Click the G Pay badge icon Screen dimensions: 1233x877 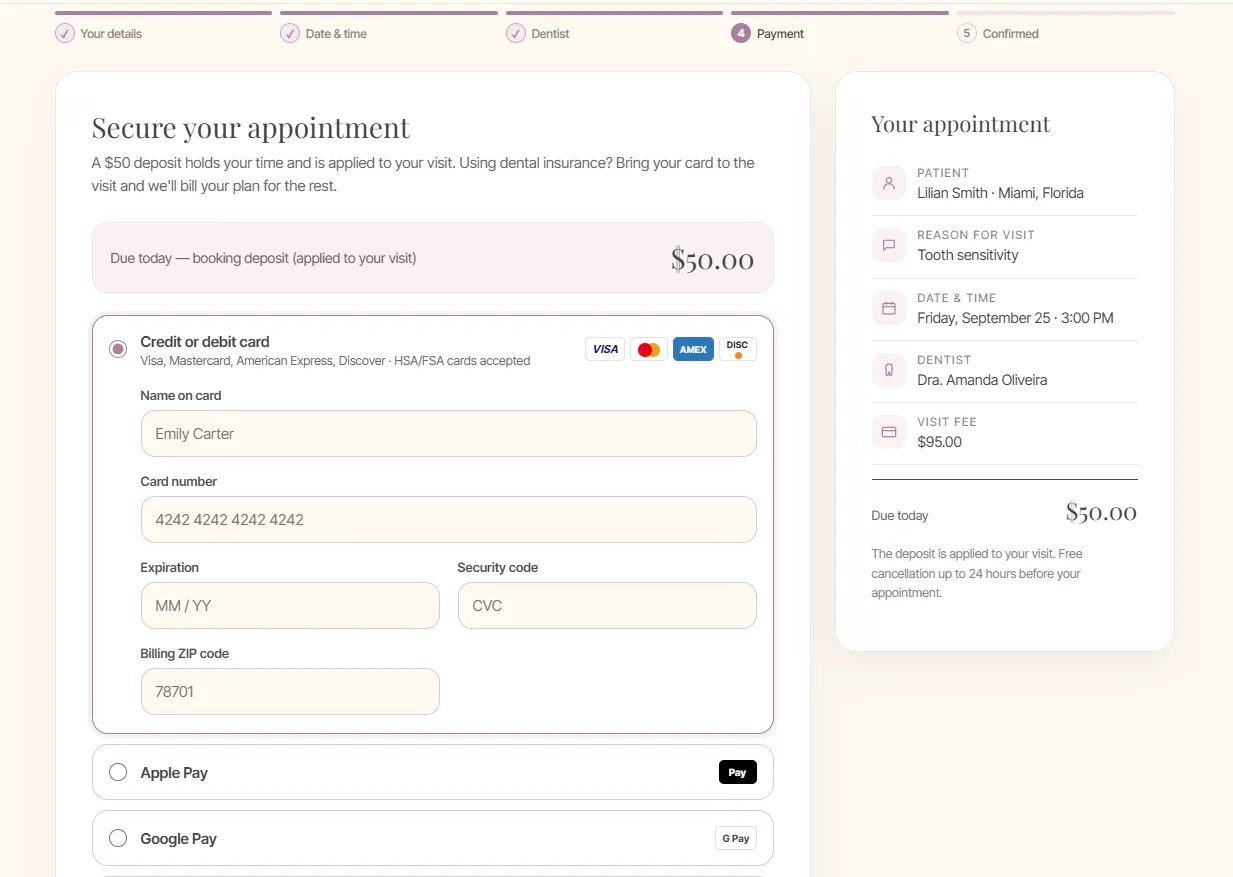tap(736, 838)
